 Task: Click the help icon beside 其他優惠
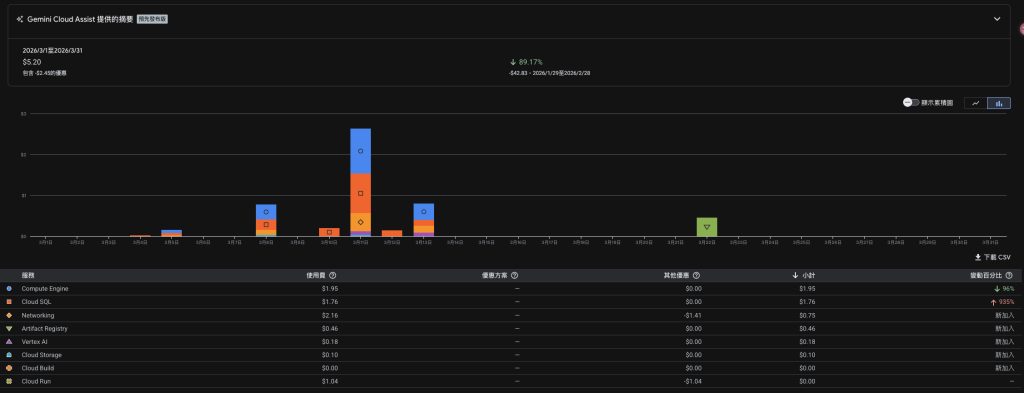point(696,275)
